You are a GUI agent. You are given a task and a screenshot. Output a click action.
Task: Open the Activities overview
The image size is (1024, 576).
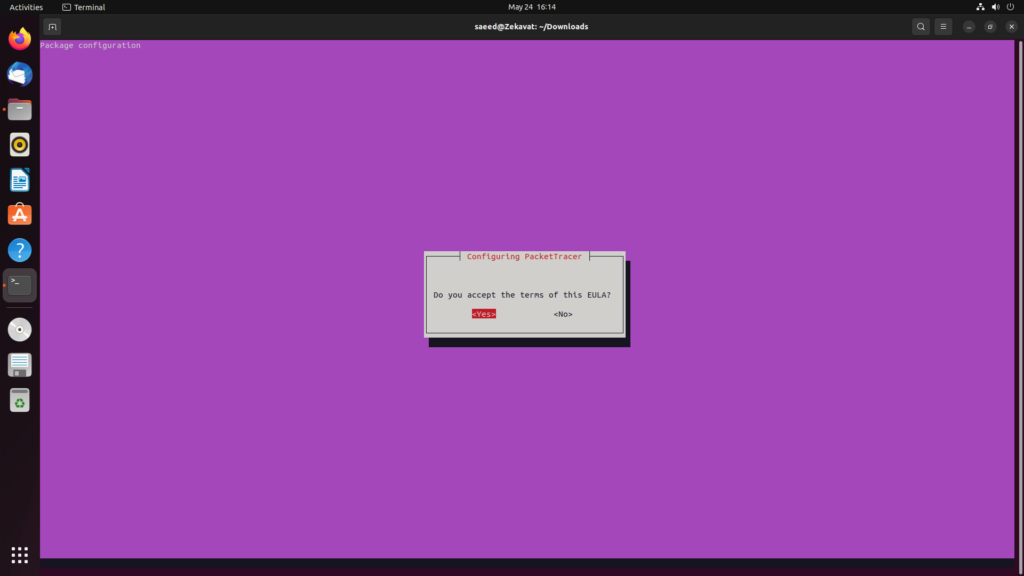[x=26, y=7]
